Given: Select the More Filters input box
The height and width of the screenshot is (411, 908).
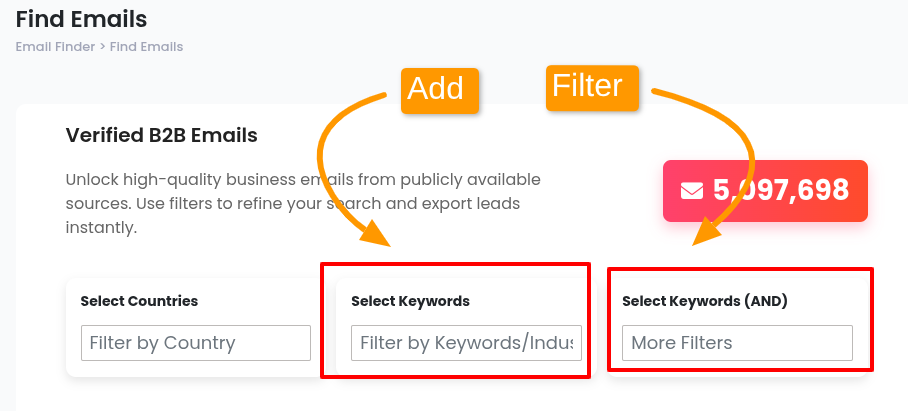Looking at the screenshot, I should pyautogui.click(x=737, y=343).
